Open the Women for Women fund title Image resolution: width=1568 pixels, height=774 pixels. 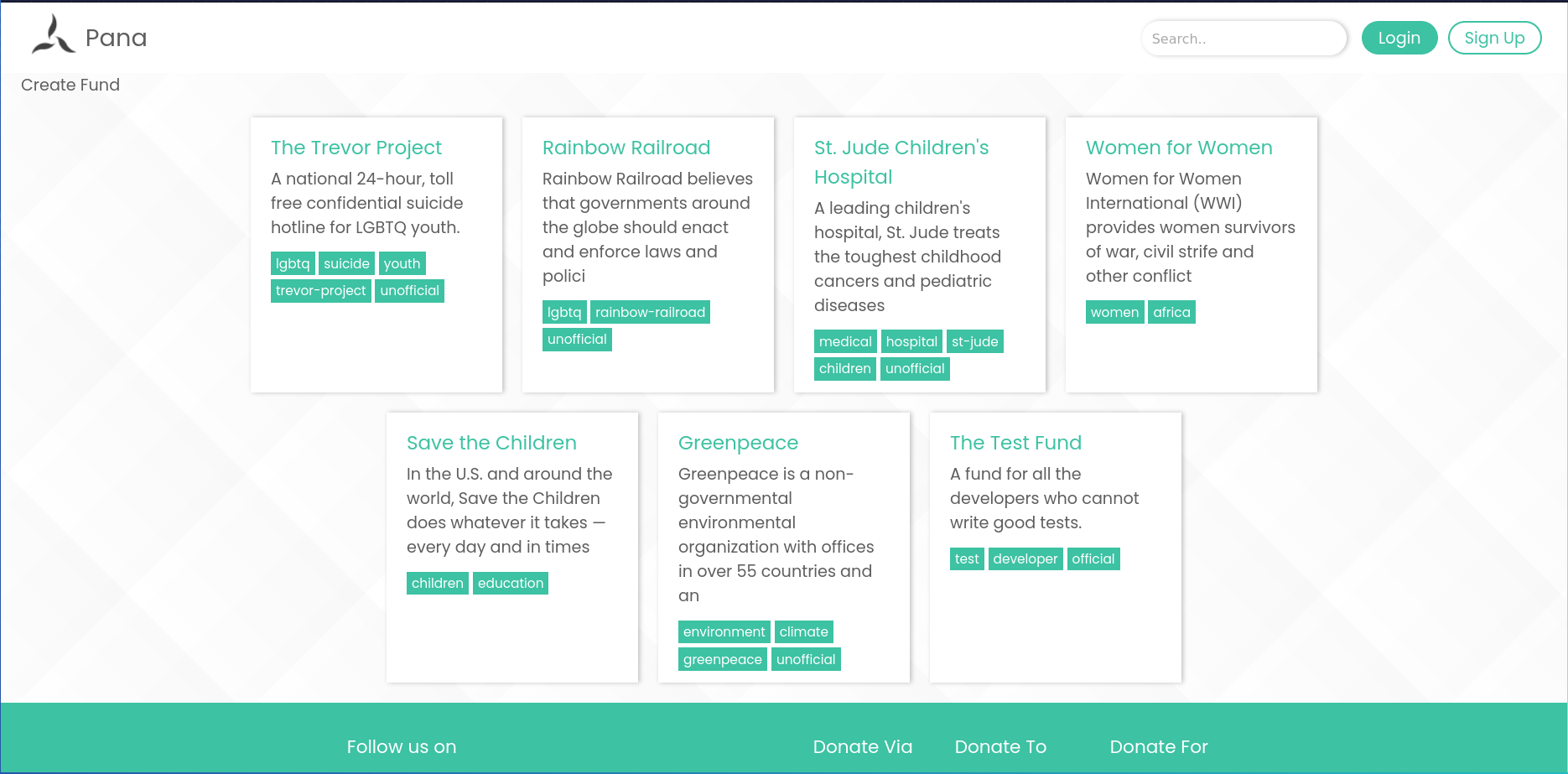click(x=1179, y=148)
